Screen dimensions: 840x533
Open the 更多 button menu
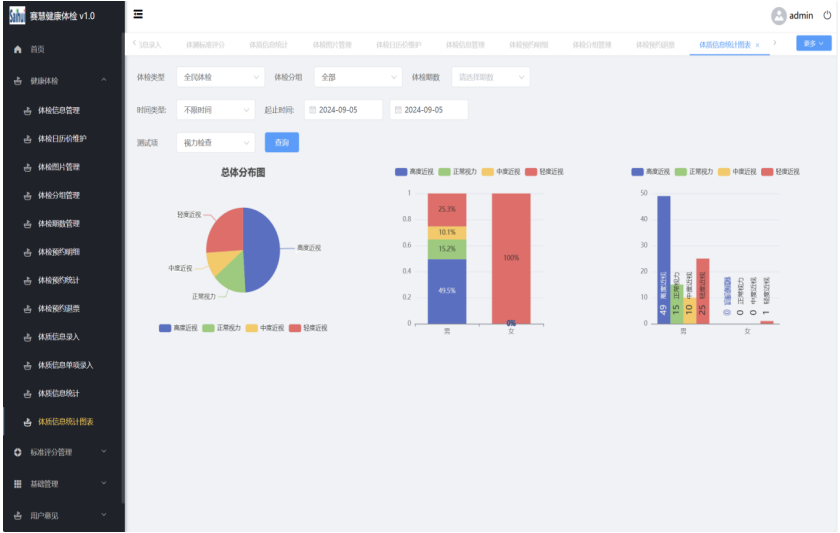click(x=813, y=43)
